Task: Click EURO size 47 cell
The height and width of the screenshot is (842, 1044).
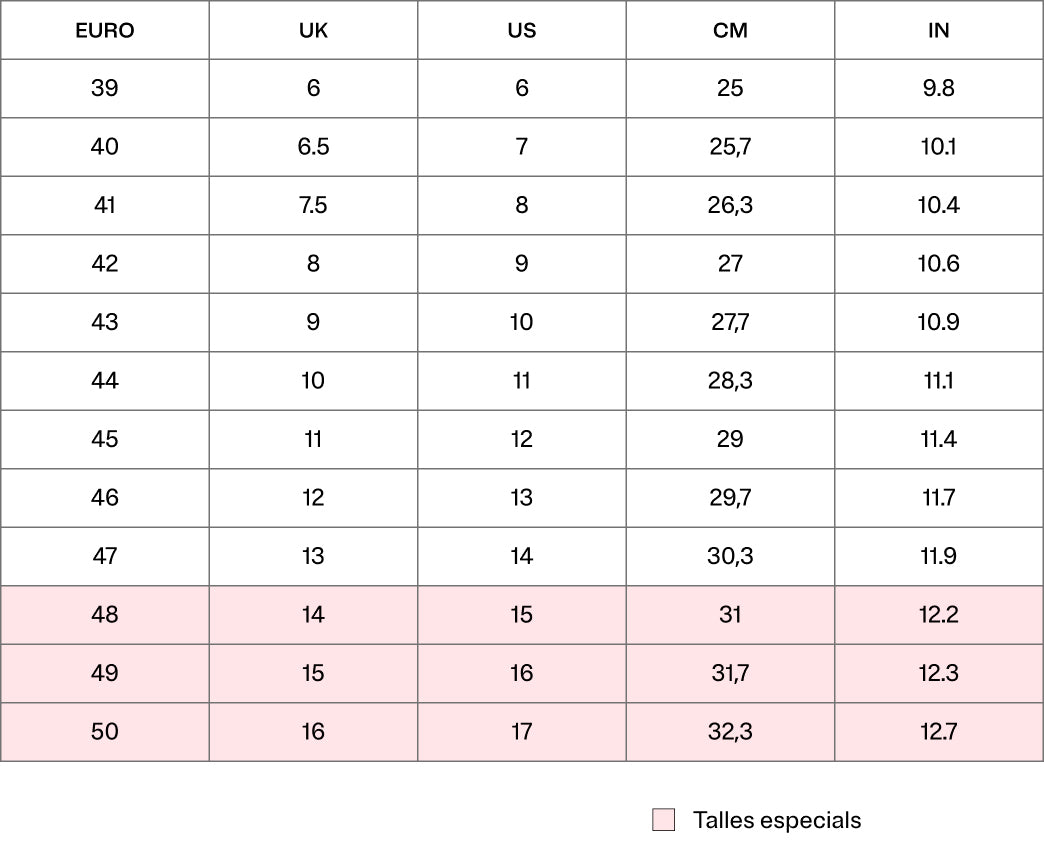Action: click(x=105, y=556)
